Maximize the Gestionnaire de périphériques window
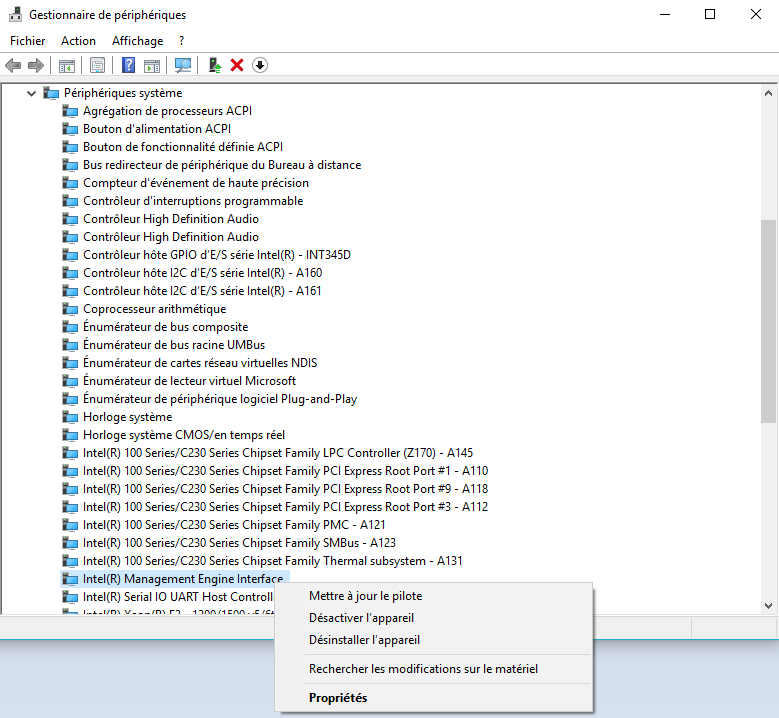 click(x=710, y=14)
